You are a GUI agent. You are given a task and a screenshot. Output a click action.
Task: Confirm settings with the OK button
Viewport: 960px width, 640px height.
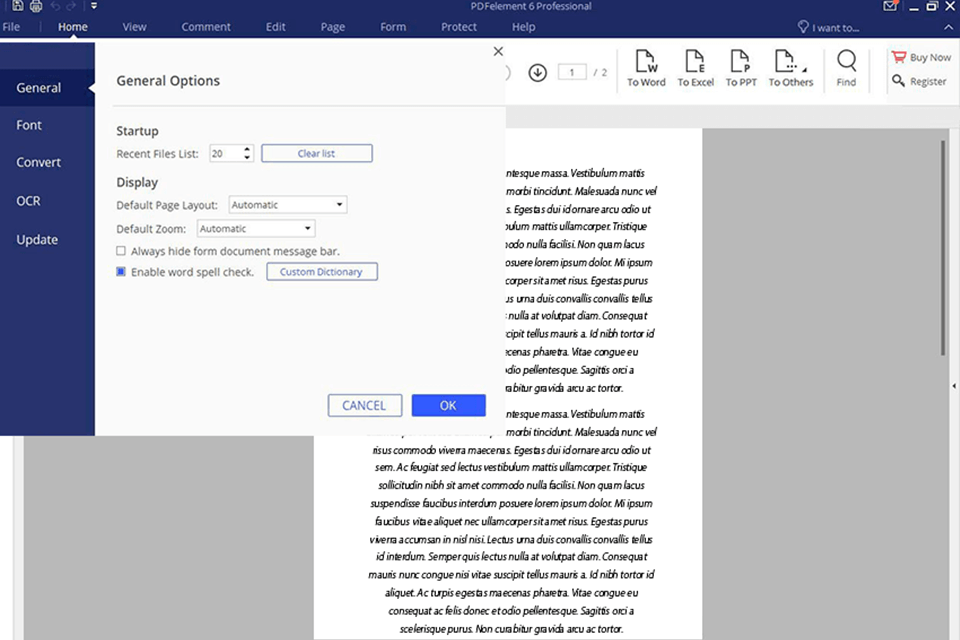point(448,405)
